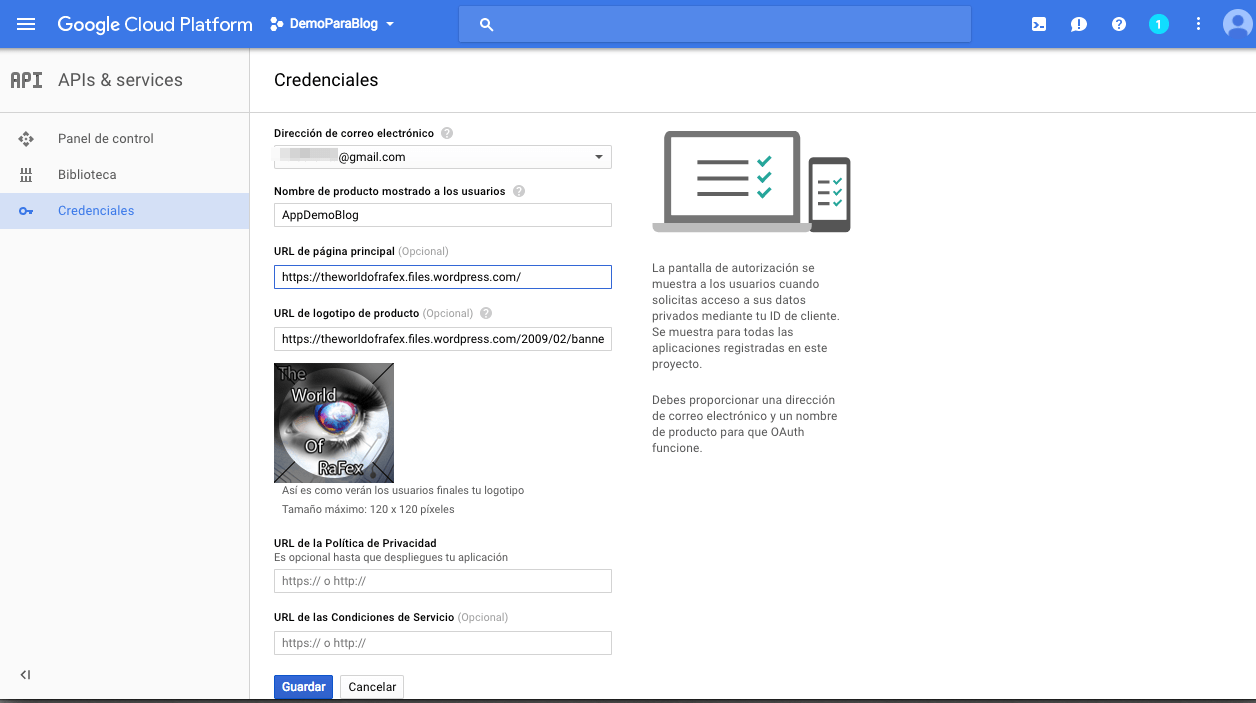The height and width of the screenshot is (703, 1256).
Task: Go to Panel de control
Action: (x=105, y=139)
